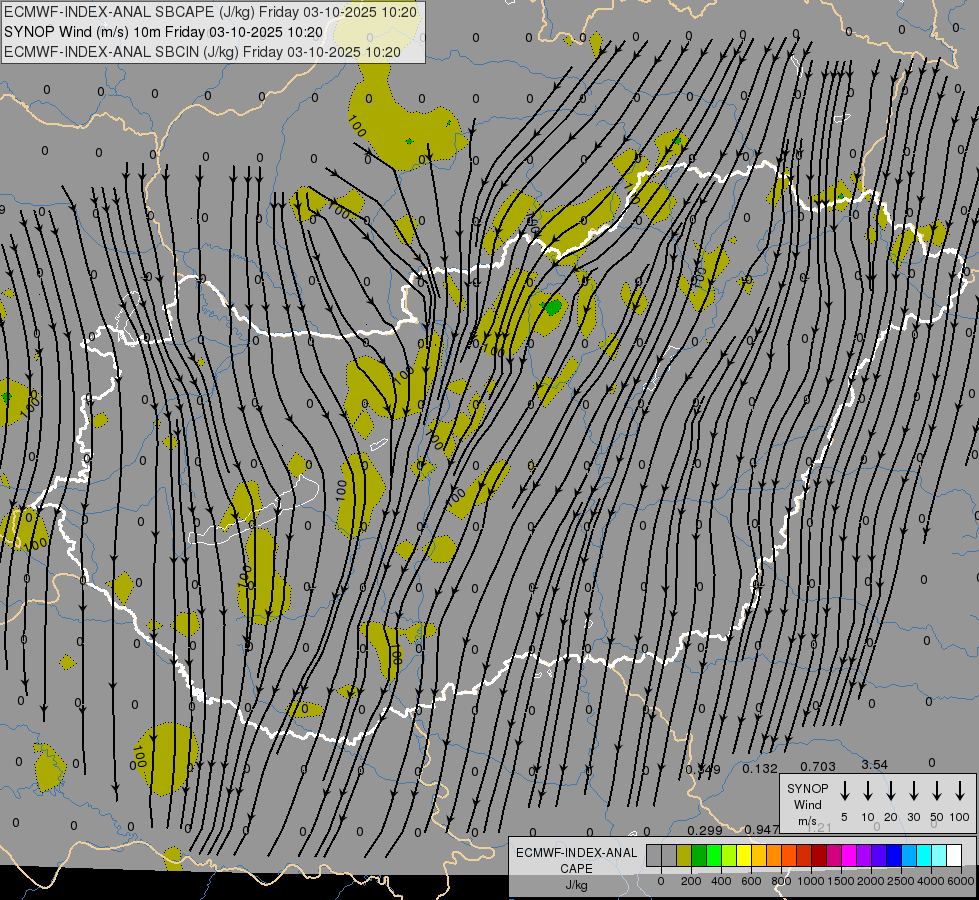
Task: Click the 'SYNOP Wind m/s' legend label
Action: (807, 804)
